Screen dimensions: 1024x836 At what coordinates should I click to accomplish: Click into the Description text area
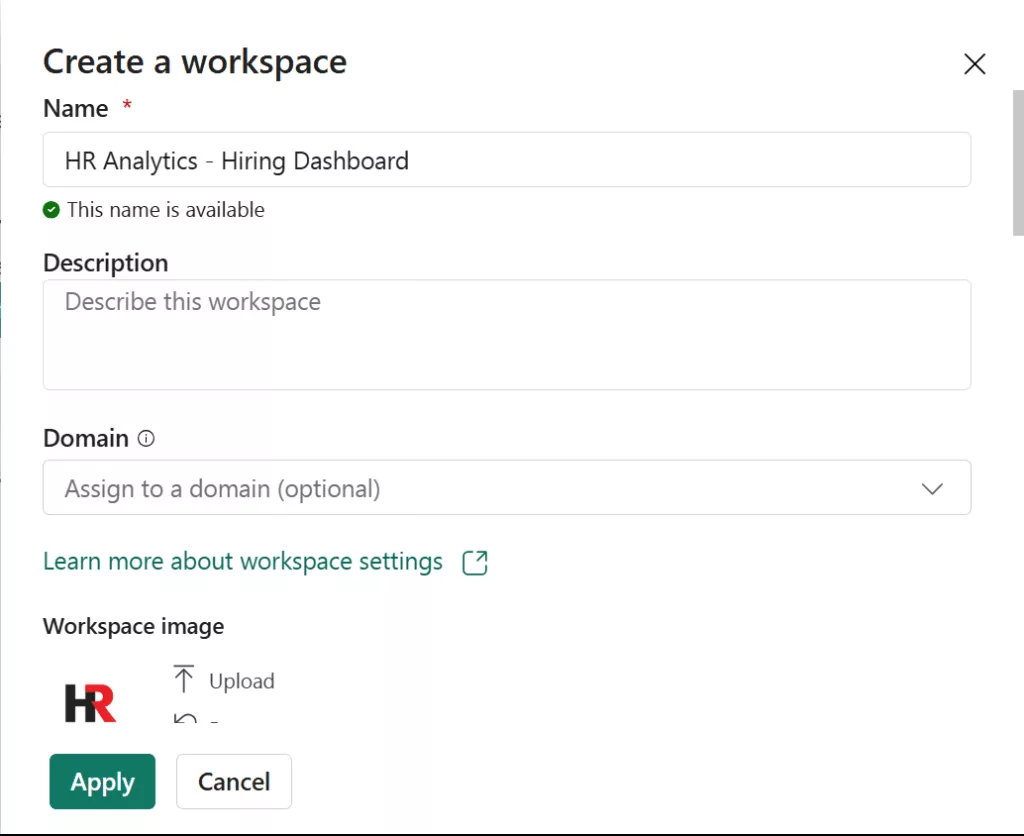(507, 335)
